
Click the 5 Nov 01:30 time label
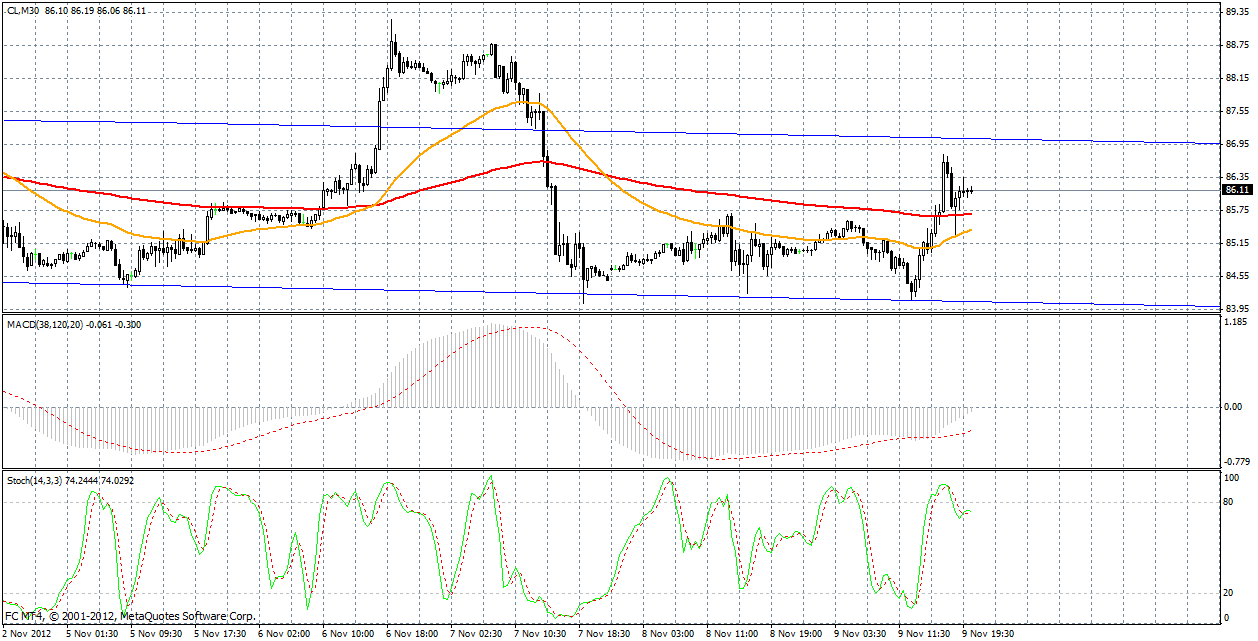point(91,634)
